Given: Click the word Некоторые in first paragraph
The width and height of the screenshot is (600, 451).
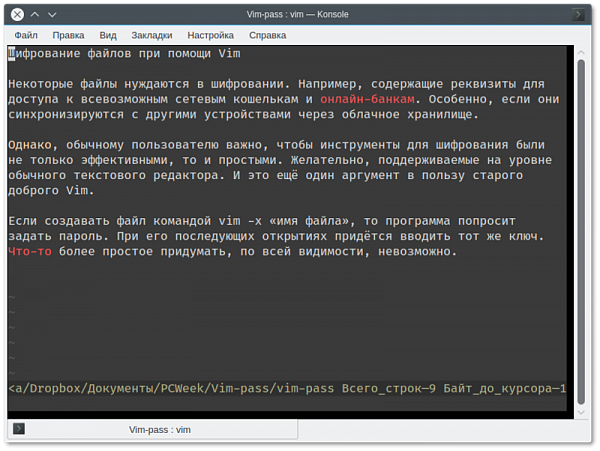Looking at the screenshot, I should point(41,84).
